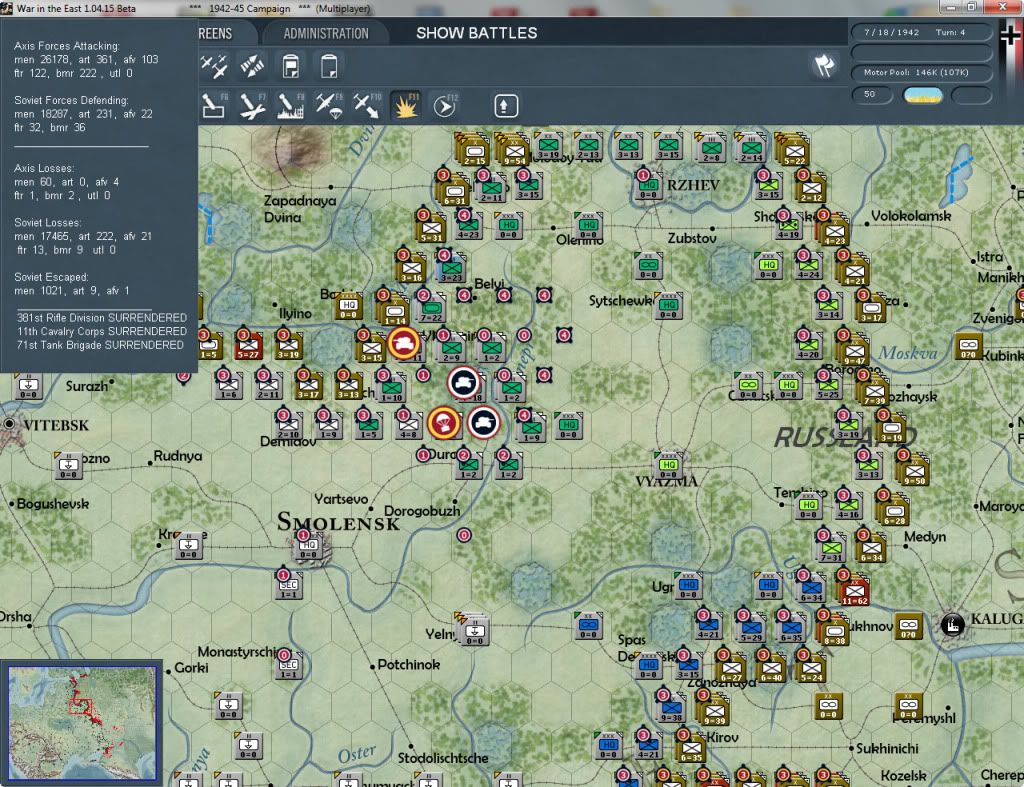Select the HQ unit at Vyazma
Screen dimensions: 1024x787
668,465
